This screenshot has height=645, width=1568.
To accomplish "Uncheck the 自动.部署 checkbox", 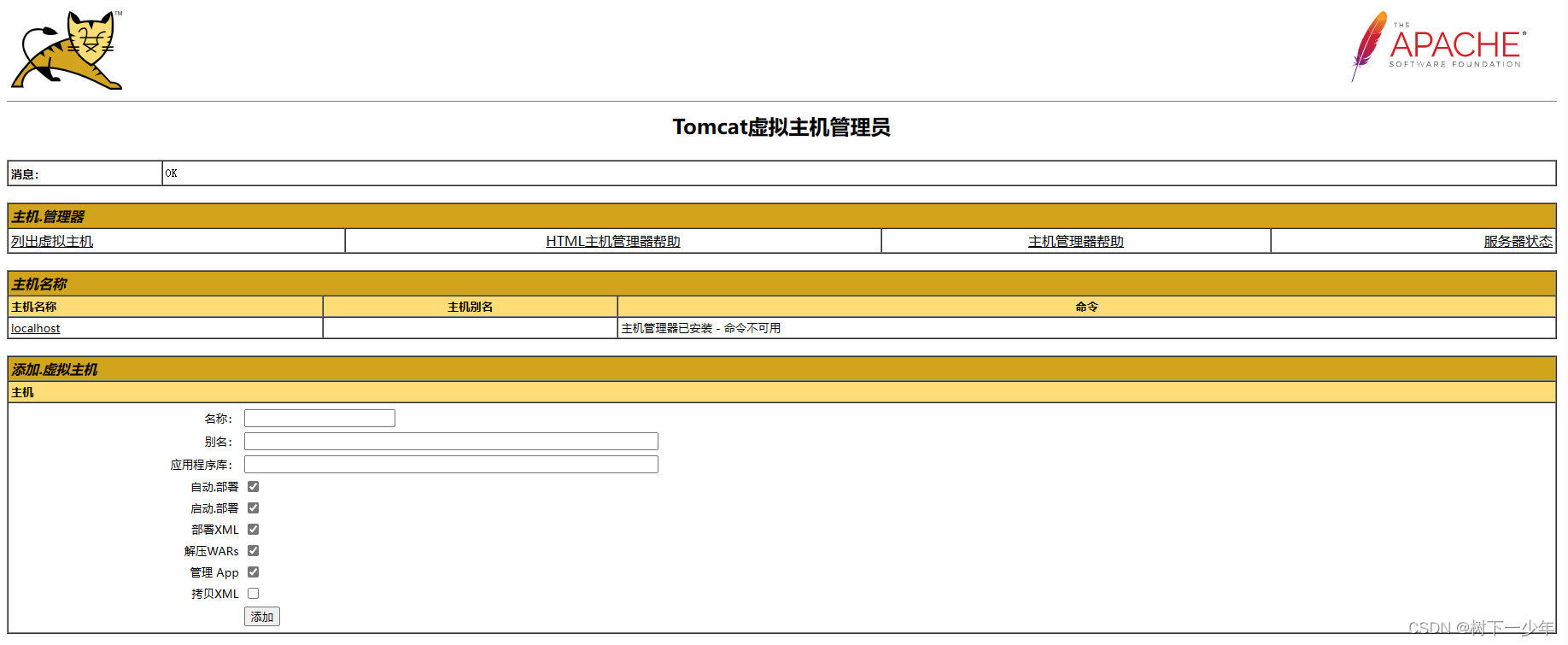I will [254, 487].
